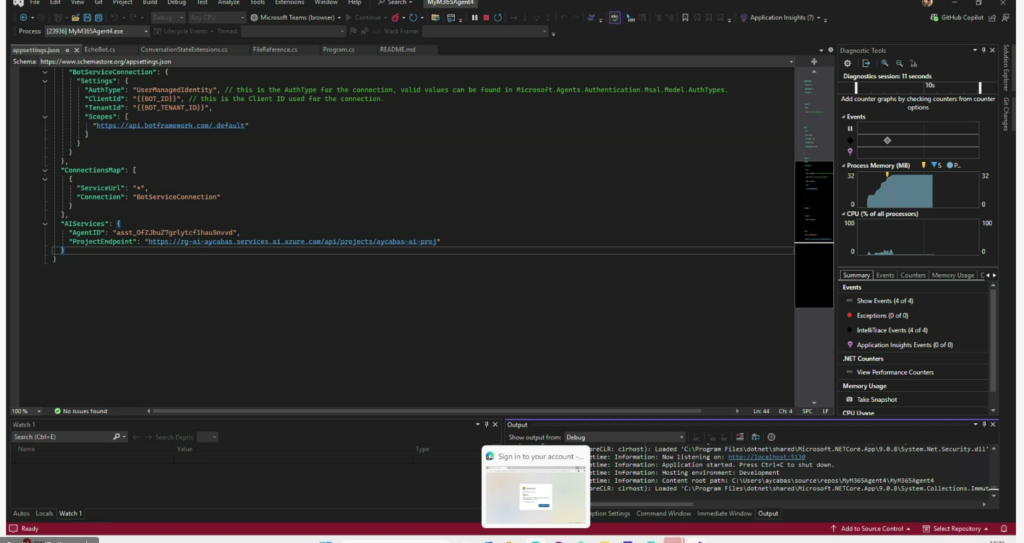This screenshot has width=1024, height=543.
Task: Expand Microsoft Teams (browser) launch dropdown
Action: coord(339,18)
